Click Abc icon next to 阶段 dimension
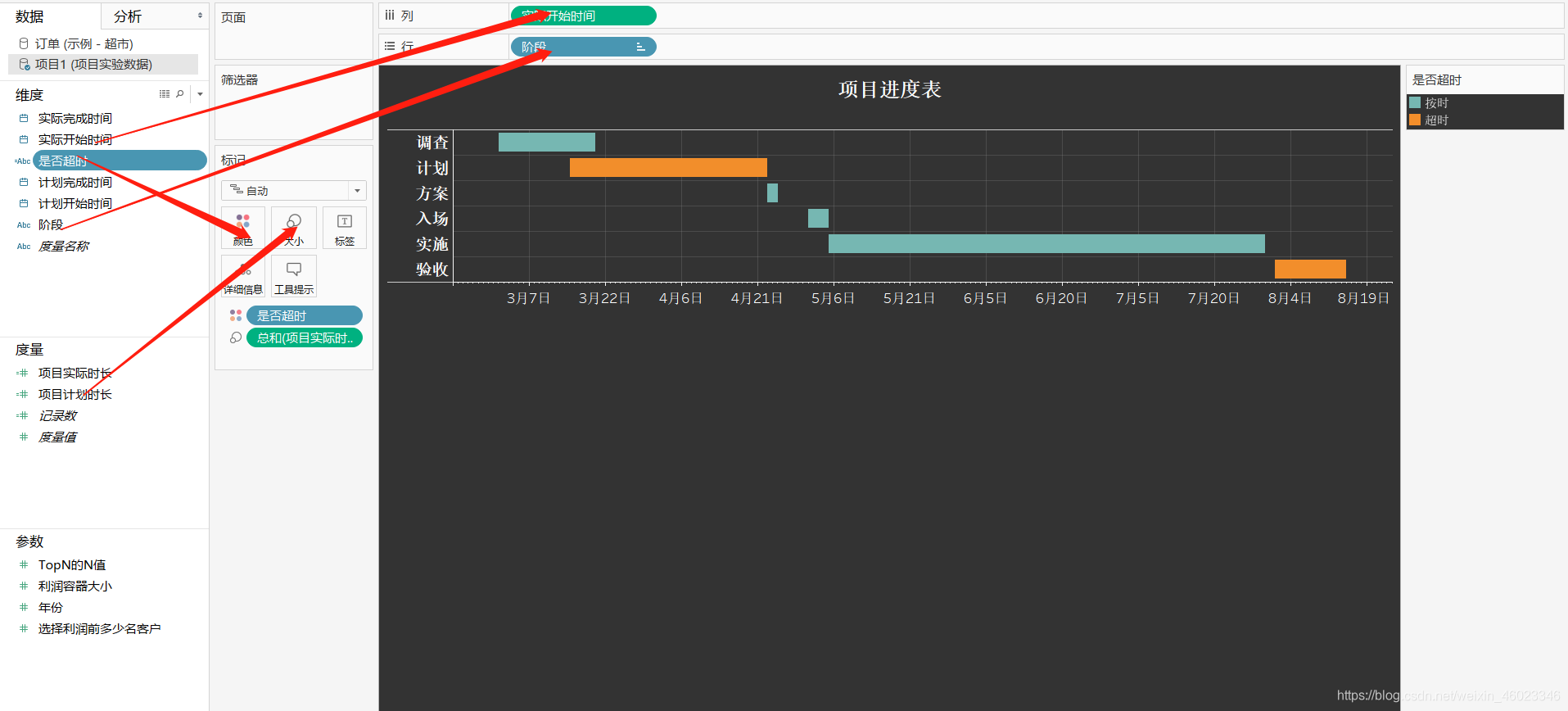The image size is (1568, 711). [x=24, y=225]
